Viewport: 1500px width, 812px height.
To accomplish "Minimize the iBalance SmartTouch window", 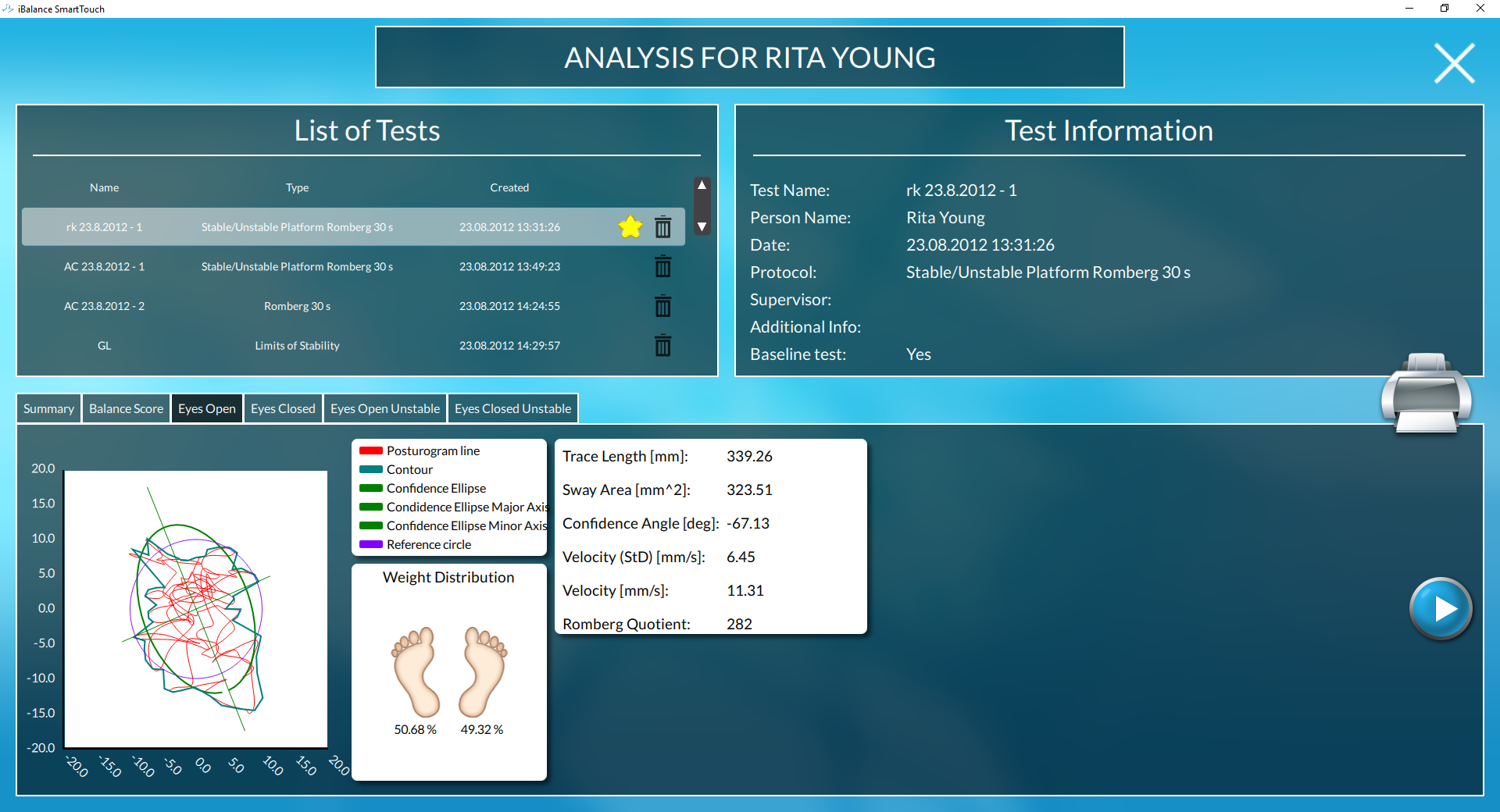I will point(1409,9).
